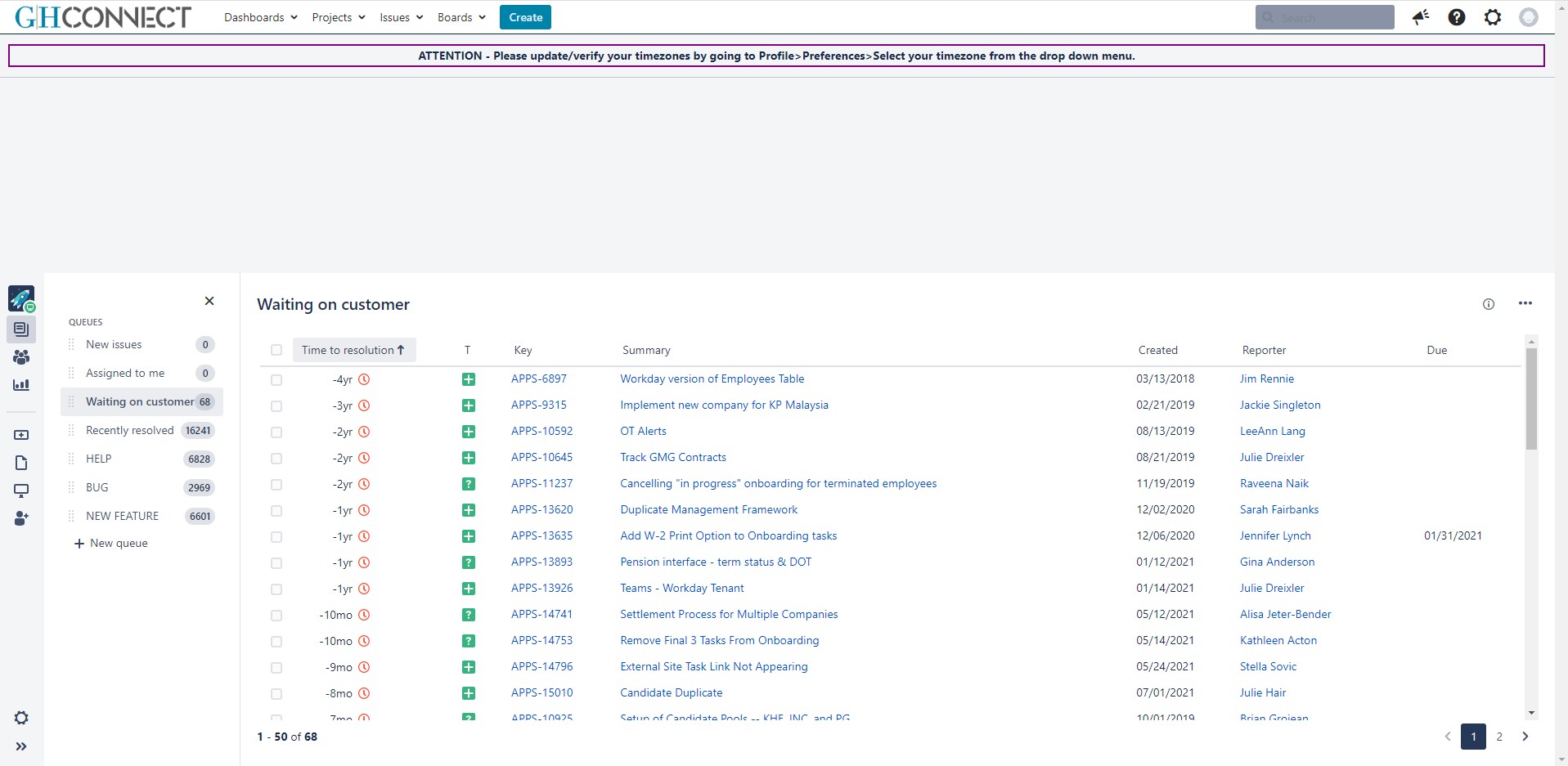Open the Issues dropdown menu

(401, 17)
